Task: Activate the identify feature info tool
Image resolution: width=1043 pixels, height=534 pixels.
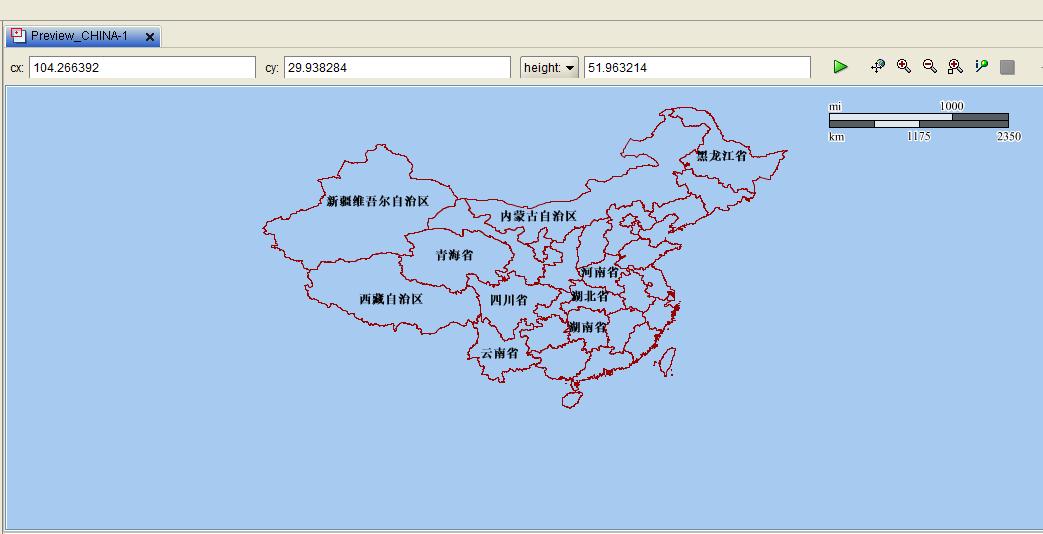Action: 981,67
